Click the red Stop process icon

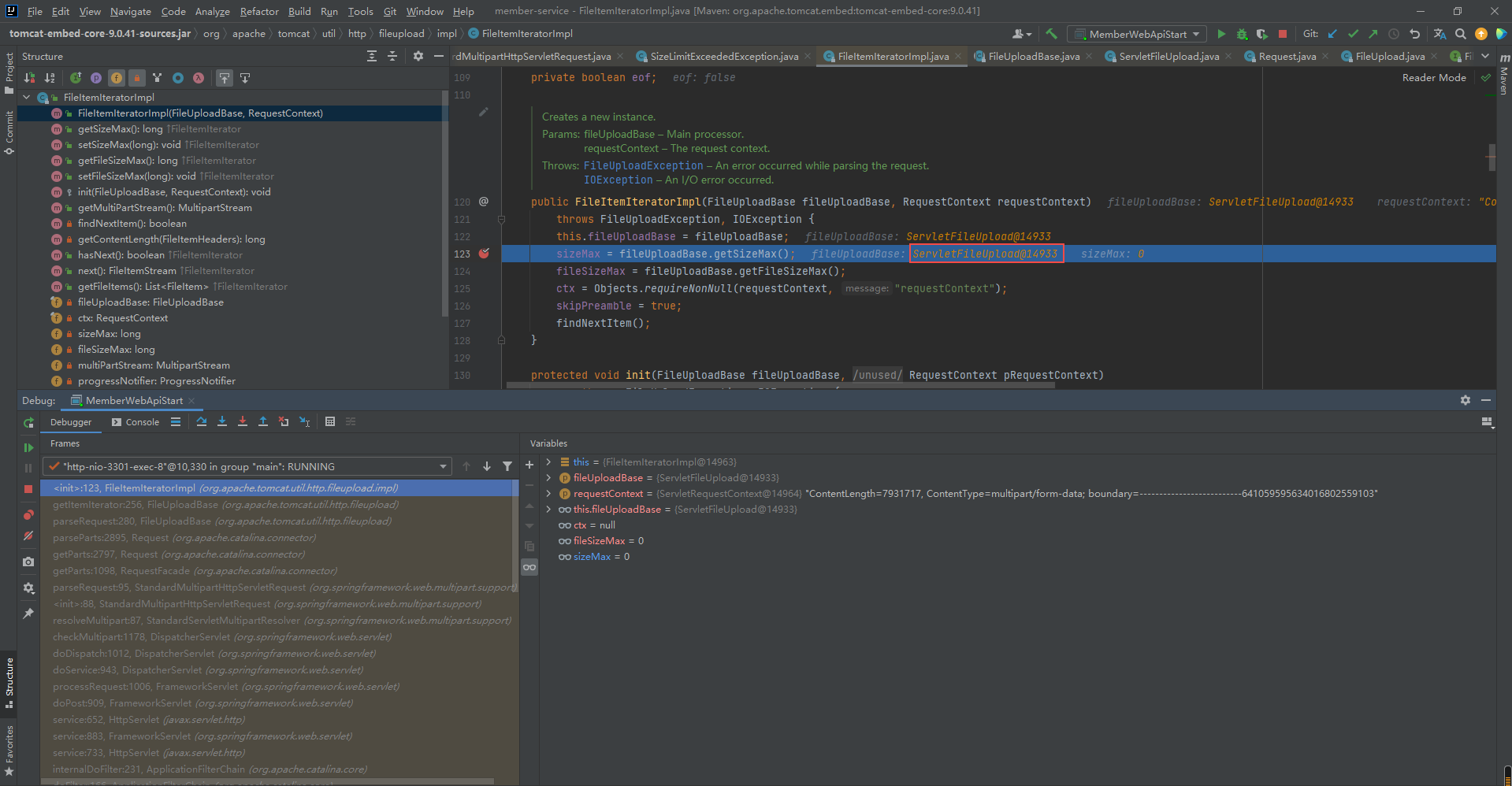1282,35
